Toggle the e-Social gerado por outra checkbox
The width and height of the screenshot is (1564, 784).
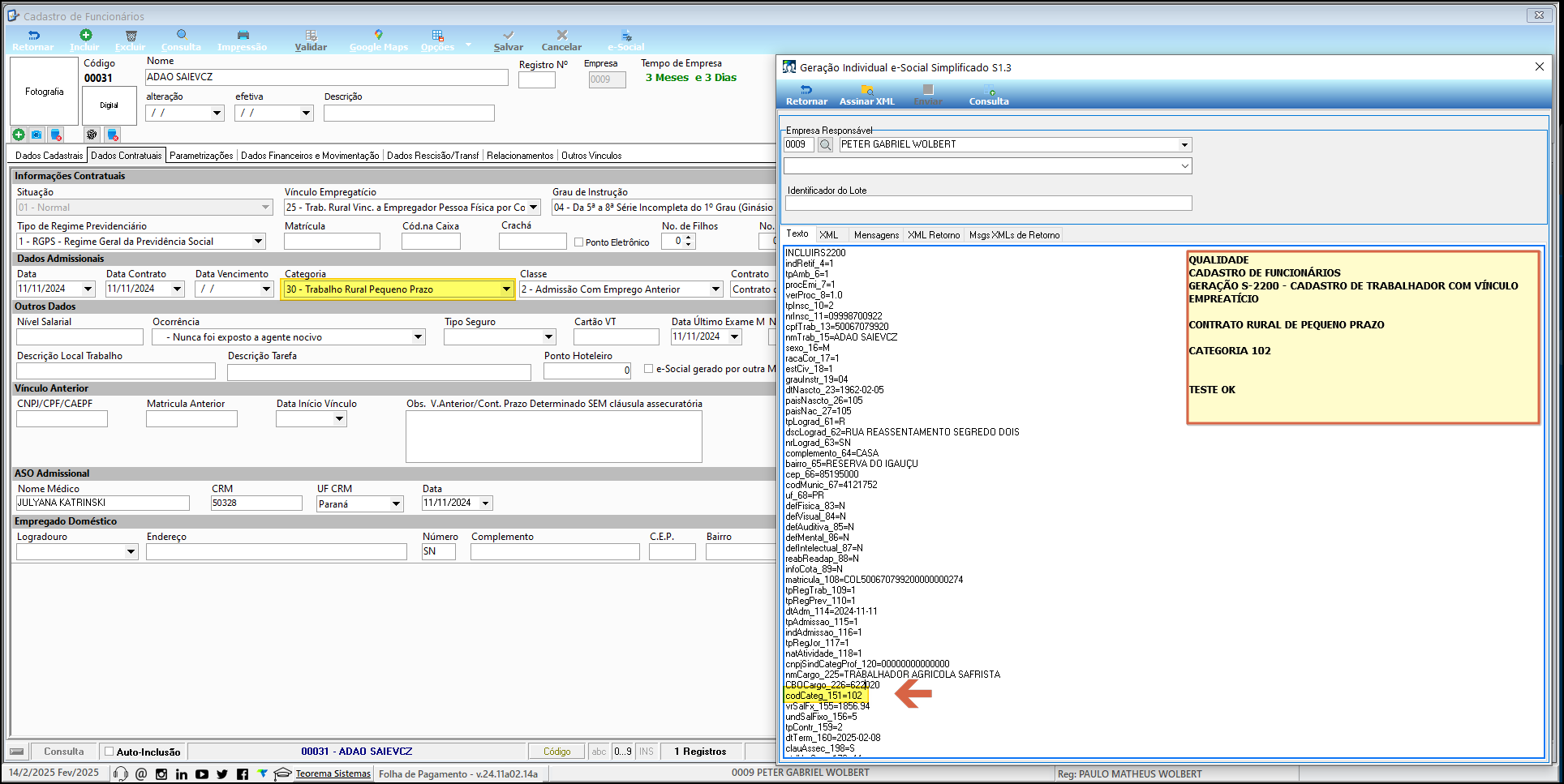[648, 368]
